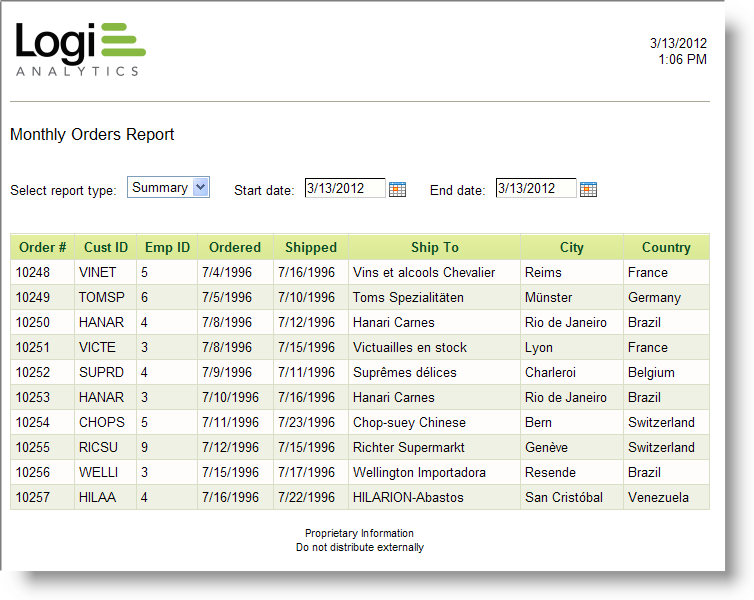Click Ship To Richter Supermarkt
Image resolution: width=754 pixels, height=600 pixels.
[409, 447]
